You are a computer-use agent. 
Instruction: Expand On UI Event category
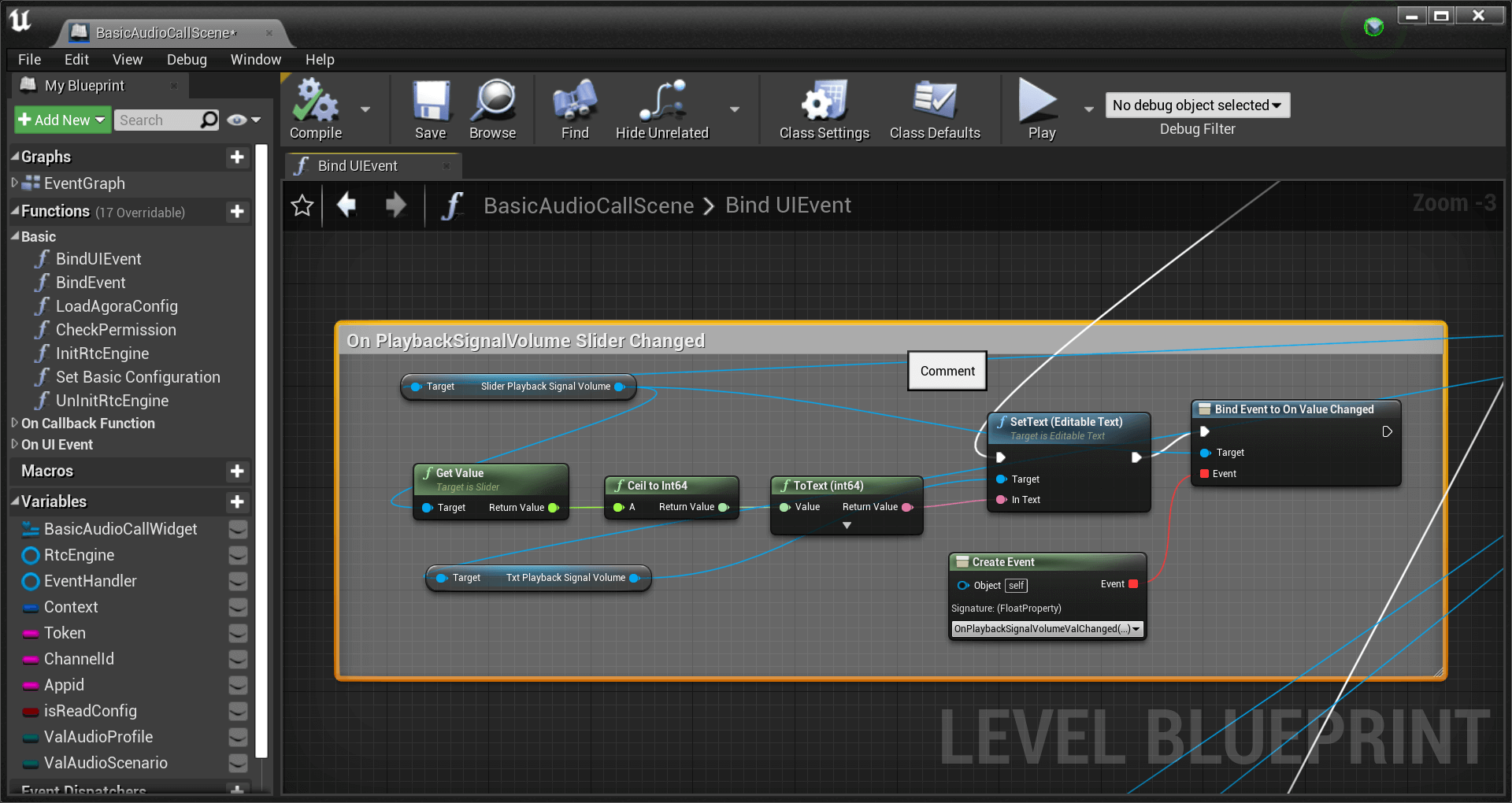[x=14, y=444]
